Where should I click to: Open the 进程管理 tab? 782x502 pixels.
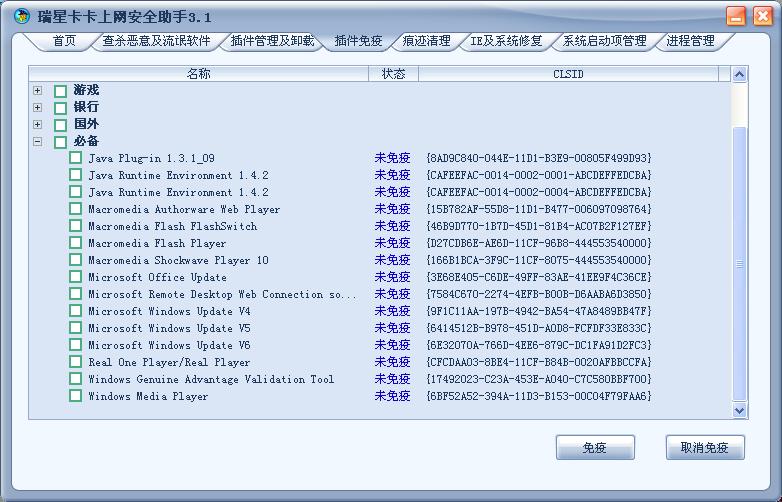(690, 40)
